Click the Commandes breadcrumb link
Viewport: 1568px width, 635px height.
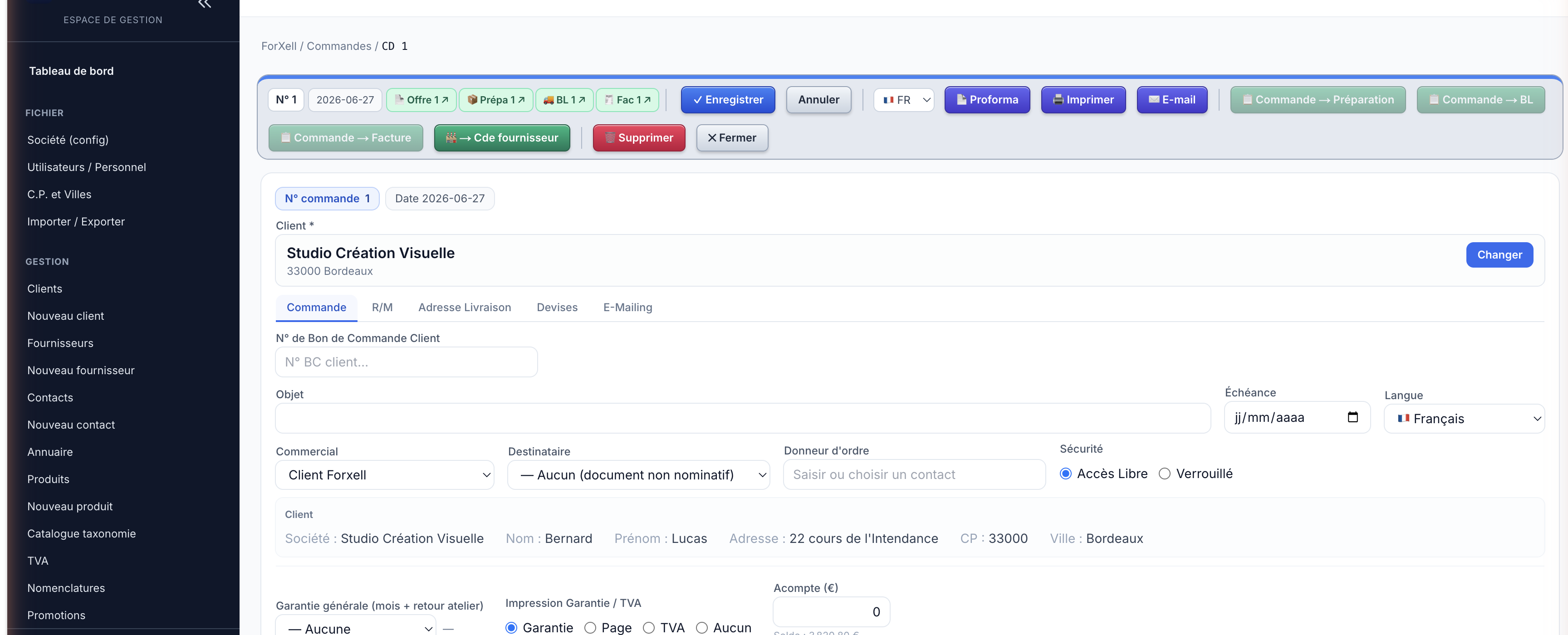point(338,46)
